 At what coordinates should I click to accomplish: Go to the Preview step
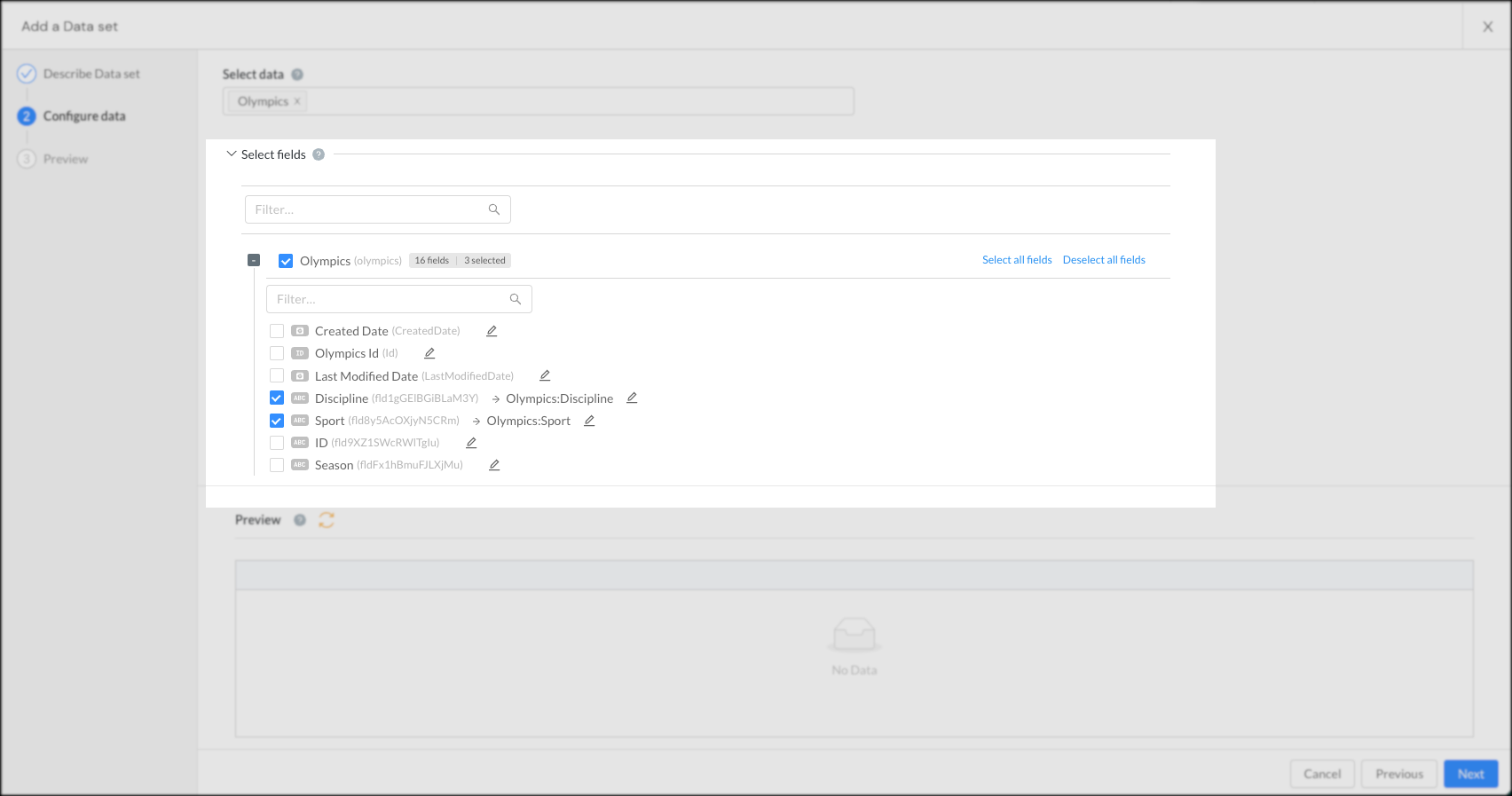click(53, 159)
